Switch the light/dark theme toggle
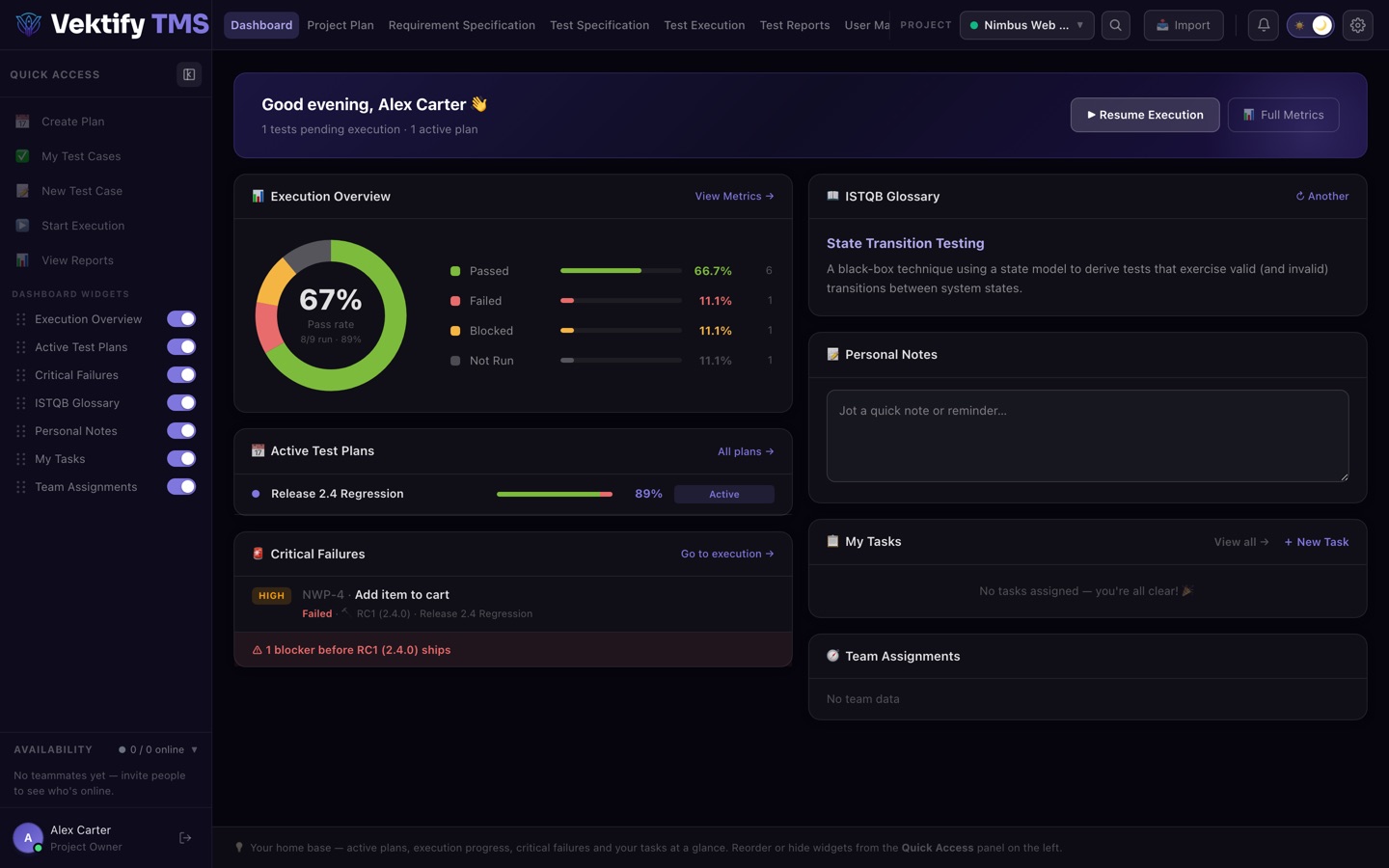Image resolution: width=1389 pixels, height=868 pixels. click(x=1310, y=25)
